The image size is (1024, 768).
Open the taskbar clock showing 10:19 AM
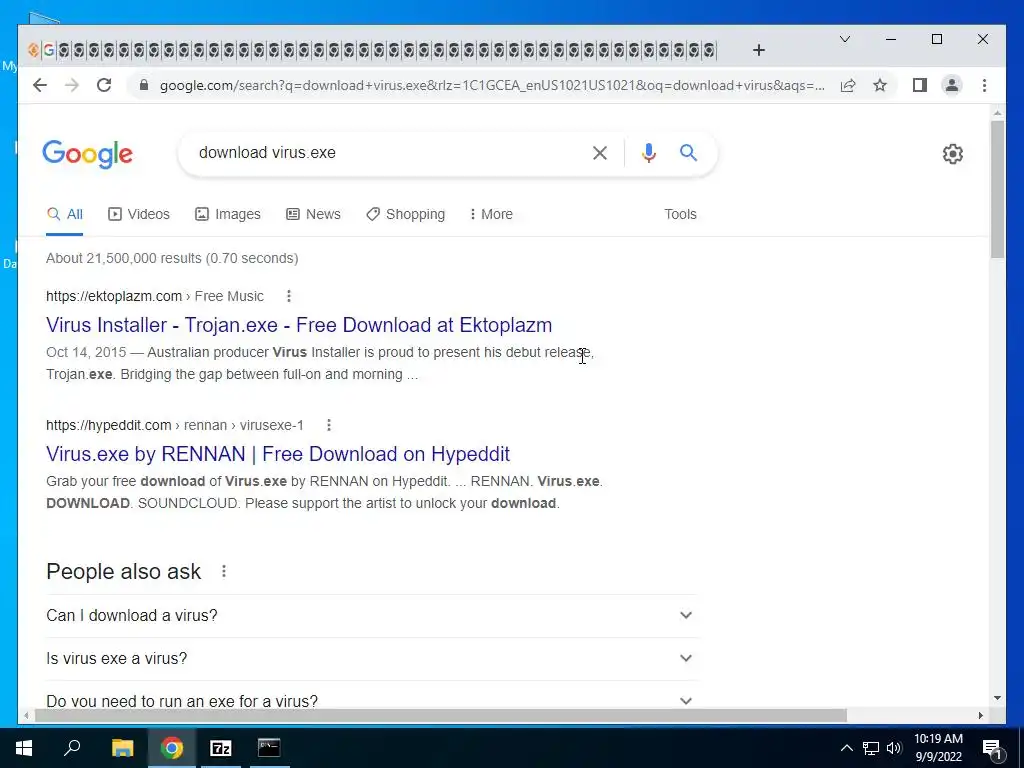(x=938, y=748)
